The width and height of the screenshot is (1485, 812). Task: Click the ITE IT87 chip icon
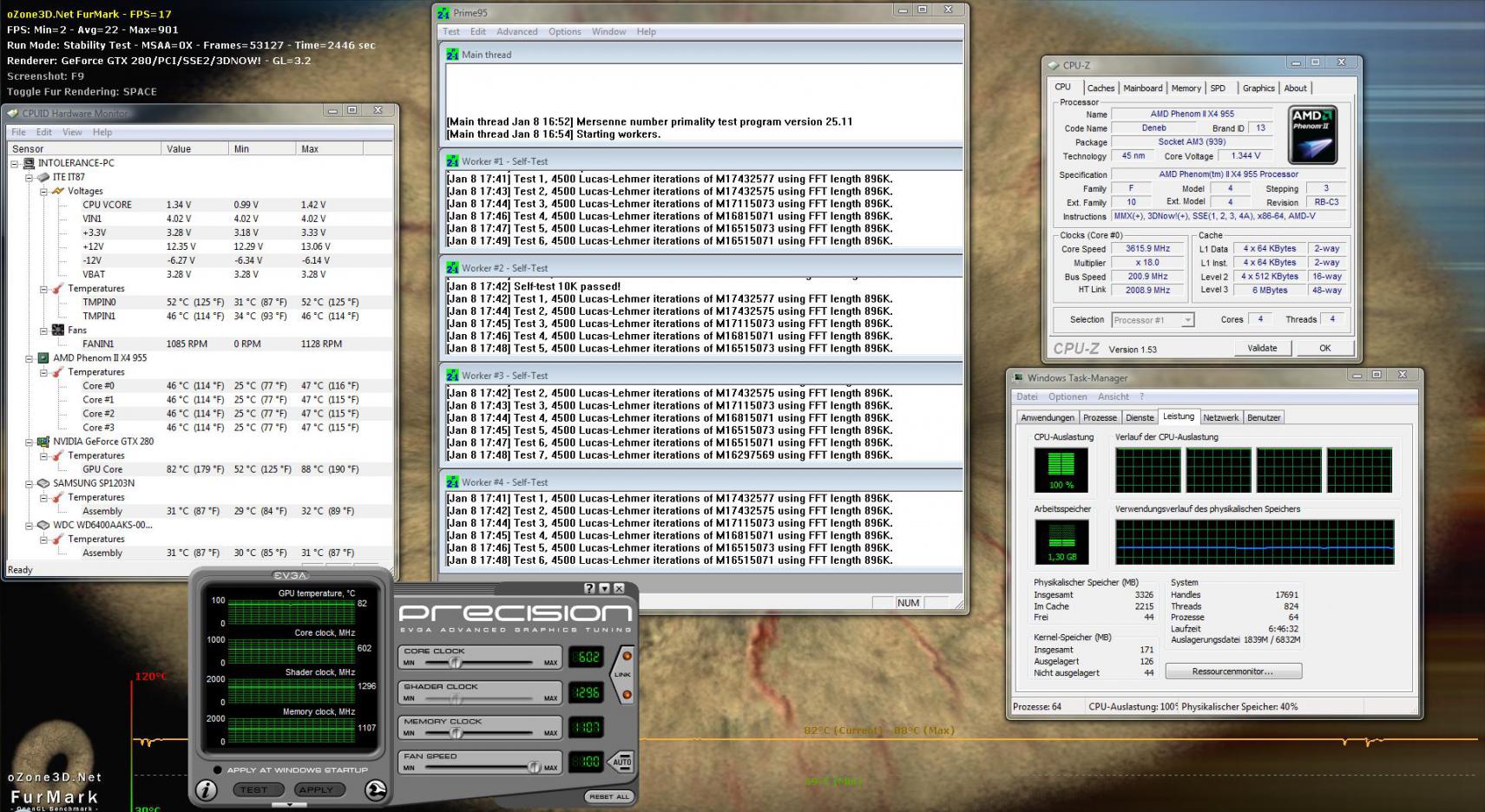[x=43, y=177]
